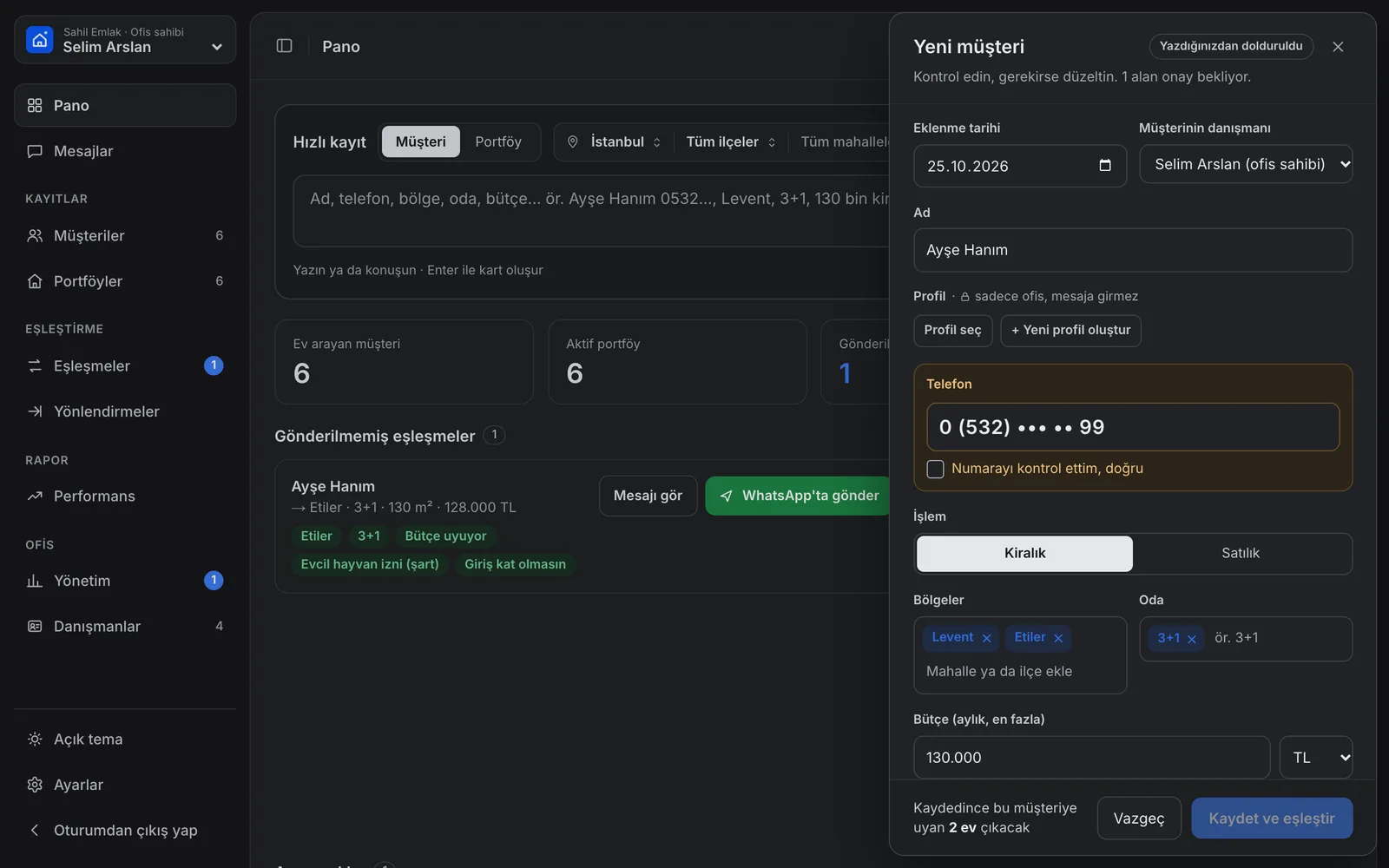1389x868 pixels.
Task: View Performans report
Action: 125,496
